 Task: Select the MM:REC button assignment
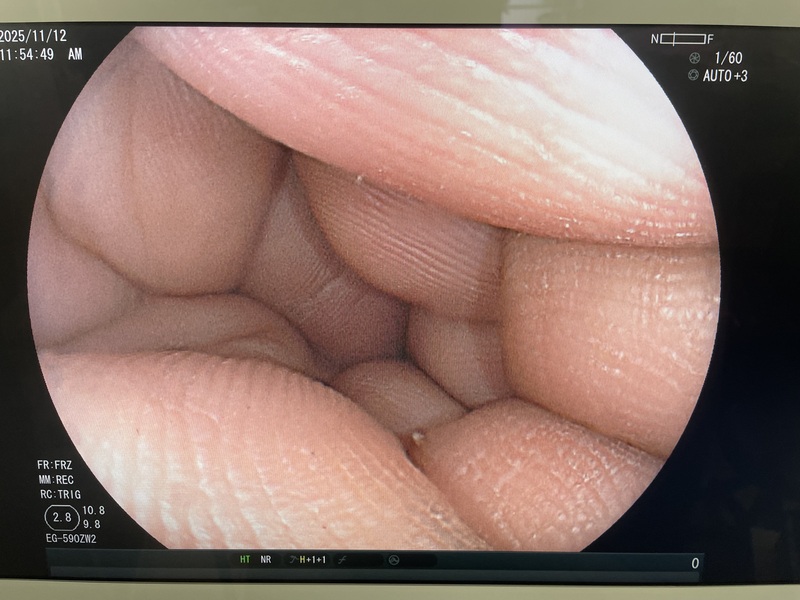pyautogui.click(x=55, y=479)
